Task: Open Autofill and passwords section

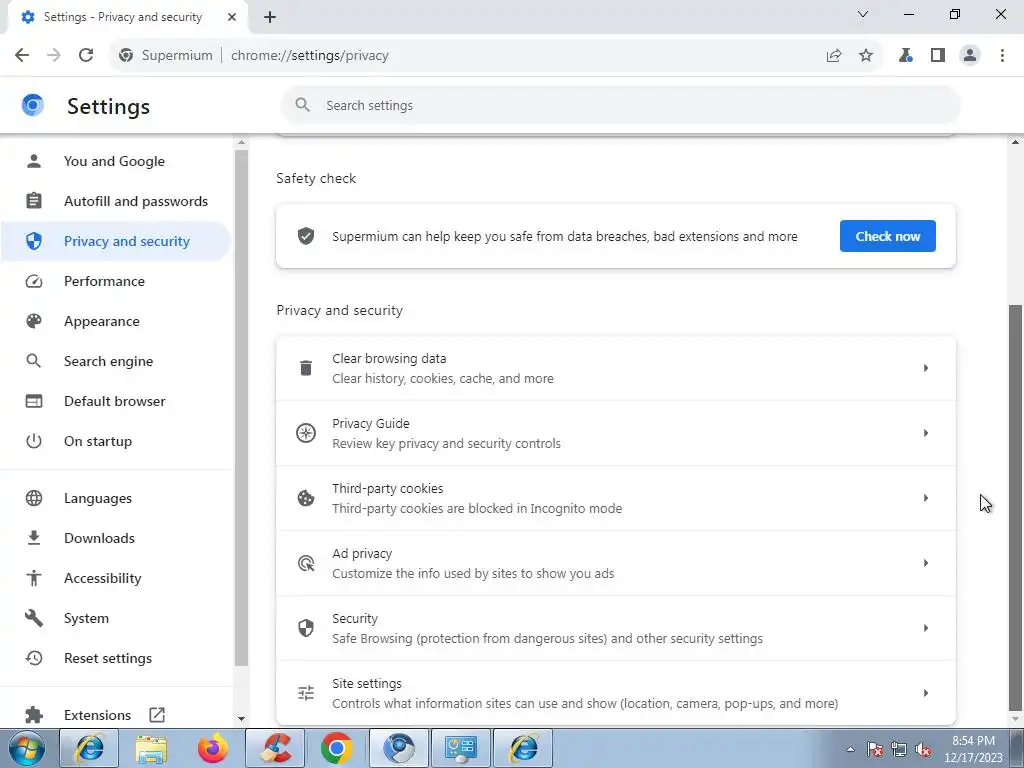Action: click(x=115, y=201)
